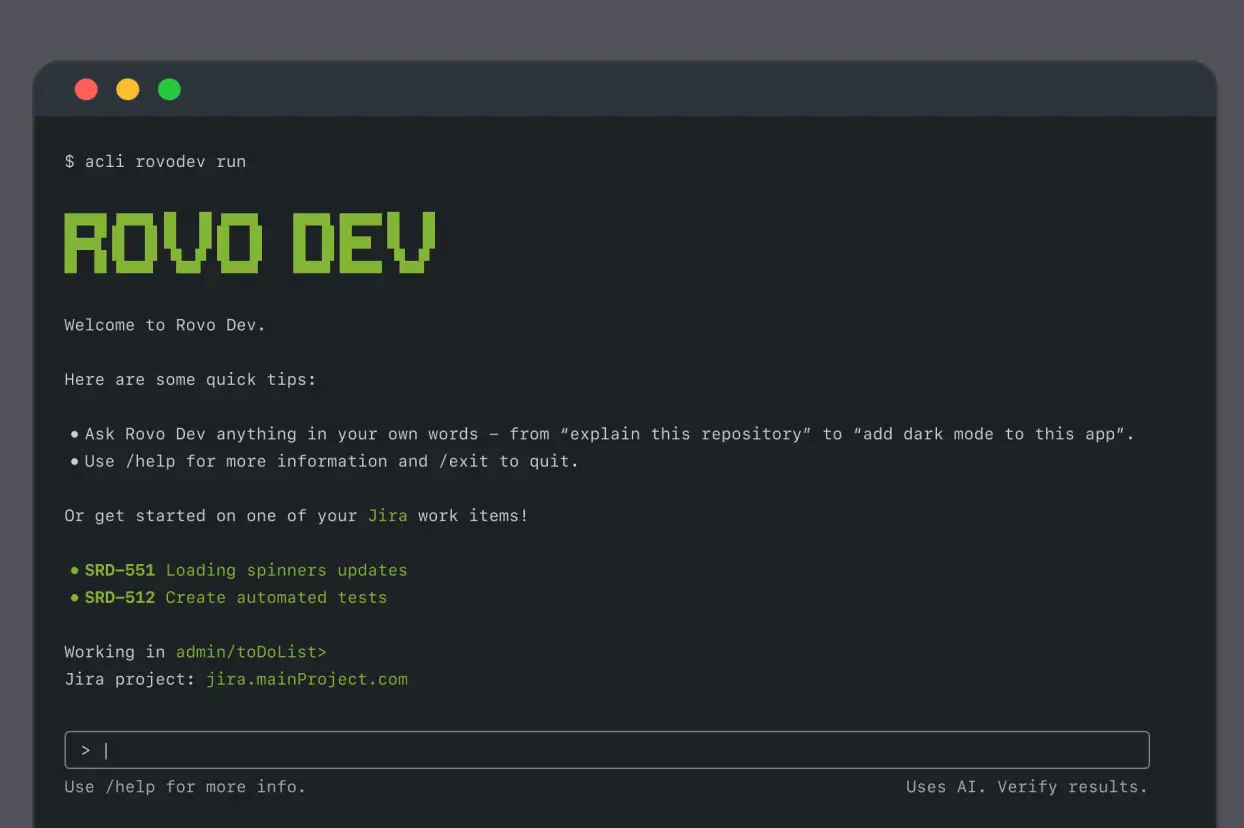Select "Loading spinners updates" work item title
This screenshot has width=1244, height=828.
tap(286, 570)
